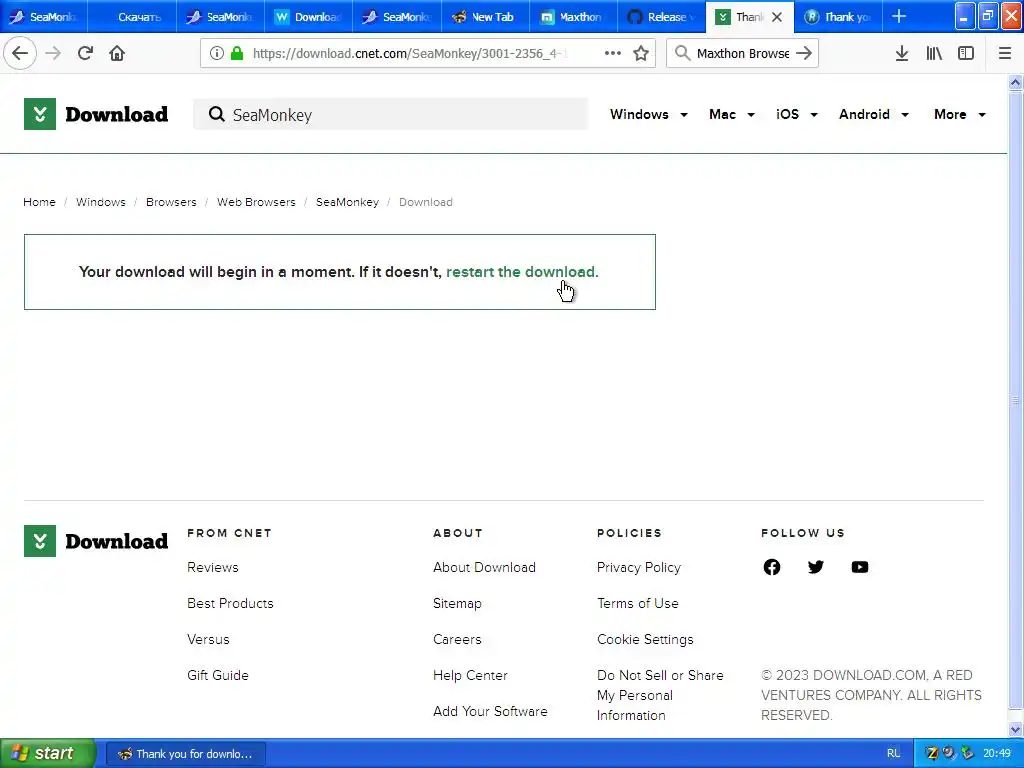Open the browser home page icon
This screenshot has height=768, width=1024.
click(x=117, y=53)
